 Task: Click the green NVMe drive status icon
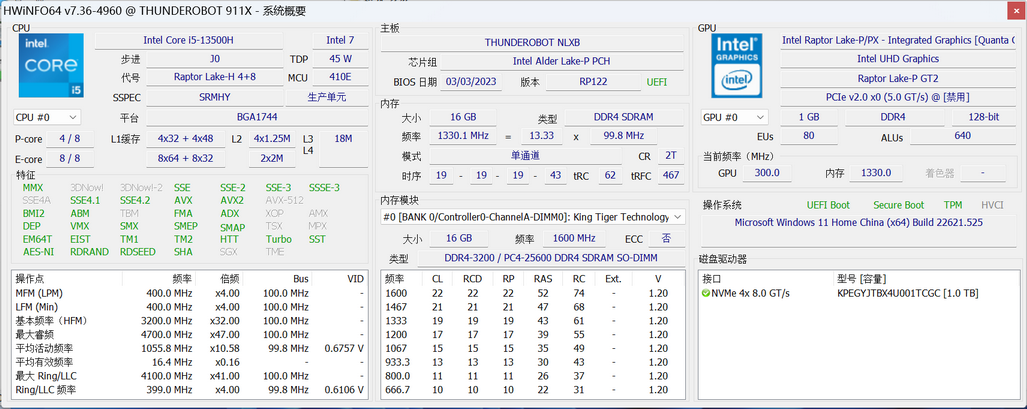coord(705,293)
